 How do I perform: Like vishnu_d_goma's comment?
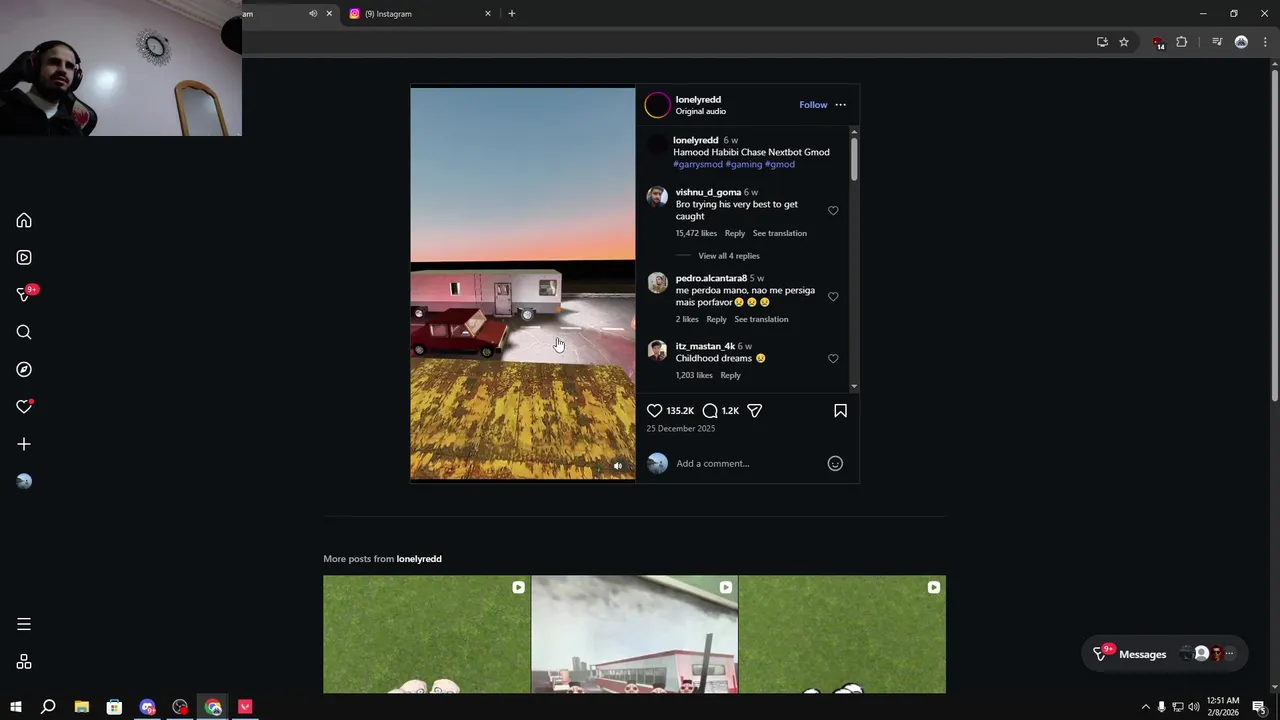(x=833, y=211)
